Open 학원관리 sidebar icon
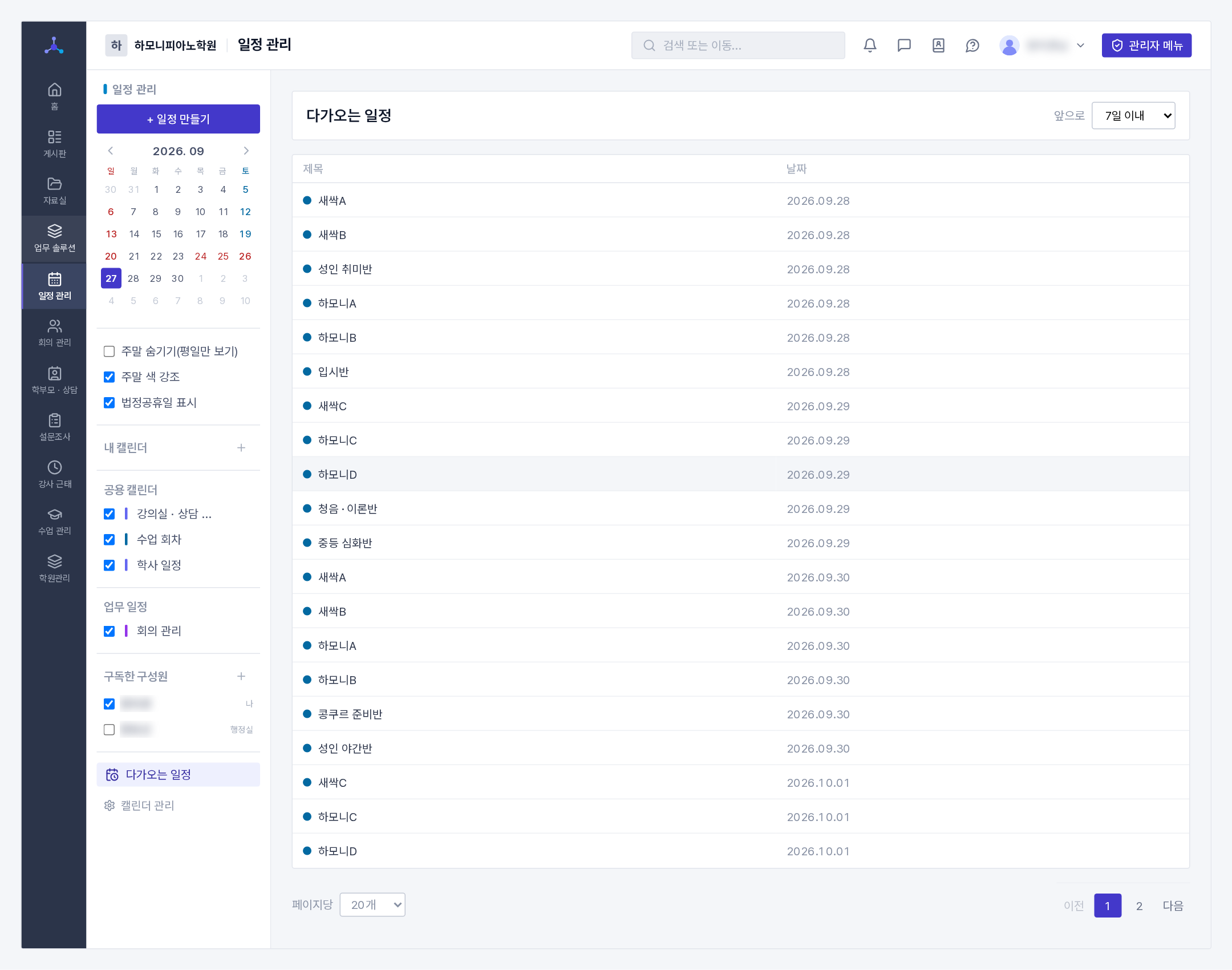The height and width of the screenshot is (970, 1232). tap(54, 568)
